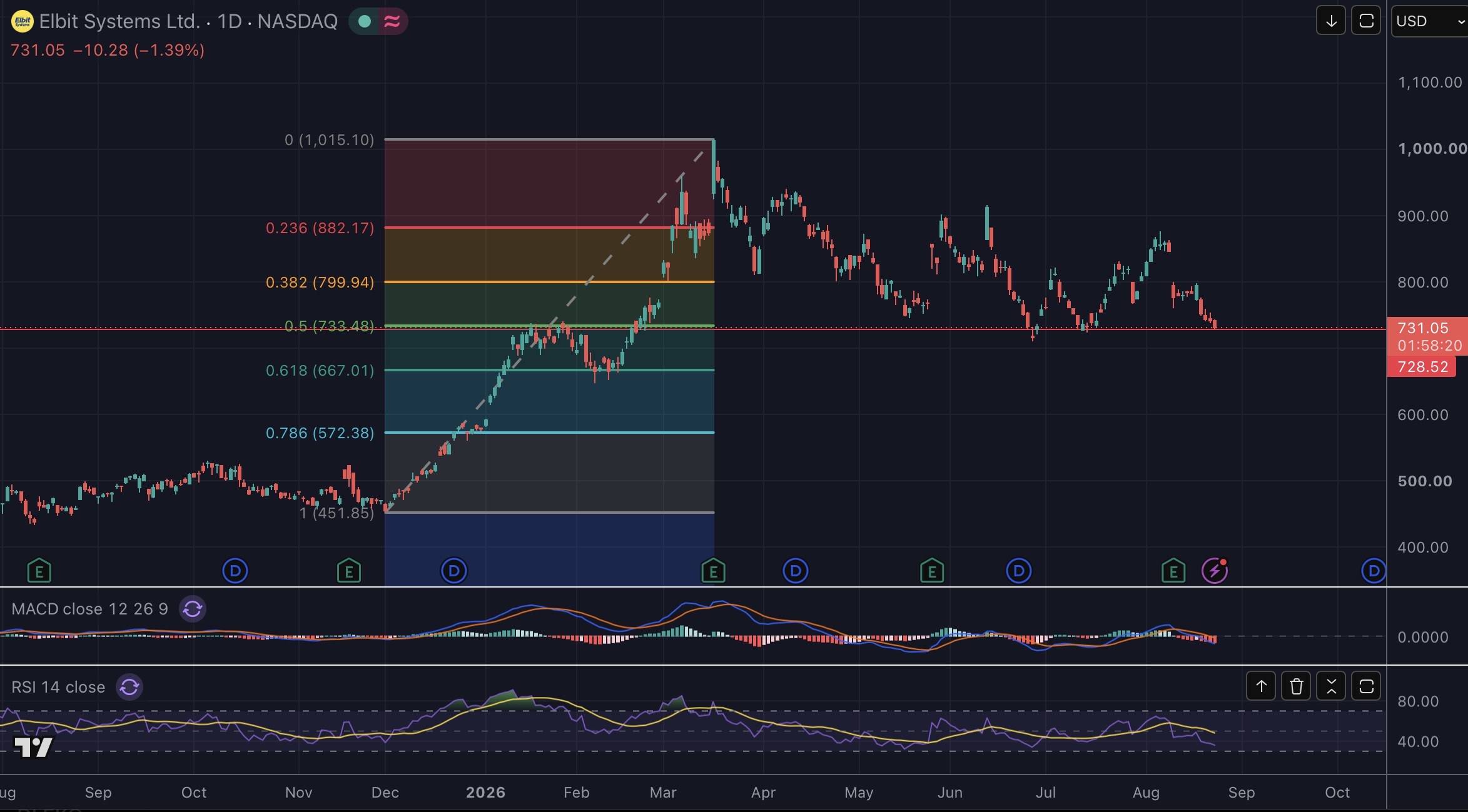Click the red 731.05 current price tag on the axis
Image resolution: width=1468 pixels, height=812 pixels.
[x=1423, y=328]
